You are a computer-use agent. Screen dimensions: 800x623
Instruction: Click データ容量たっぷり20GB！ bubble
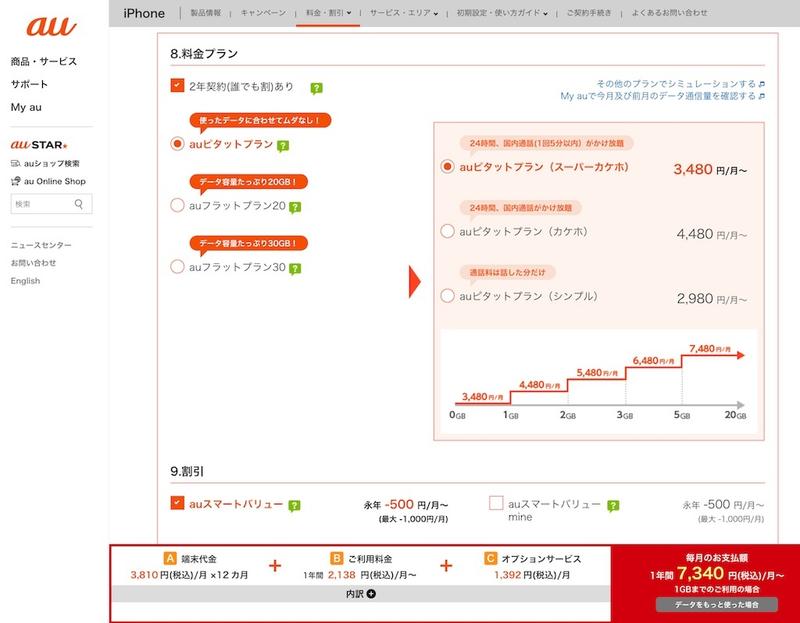tap(248, 182)
